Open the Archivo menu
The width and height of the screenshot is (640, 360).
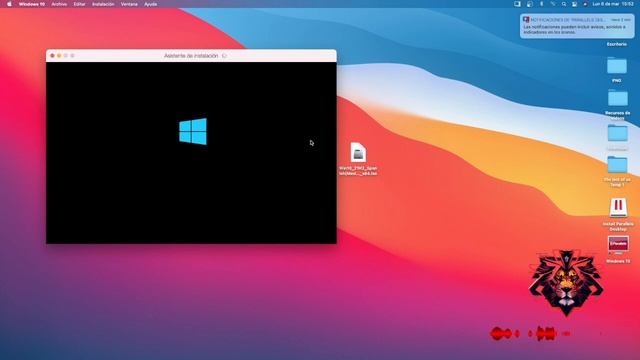59,4
